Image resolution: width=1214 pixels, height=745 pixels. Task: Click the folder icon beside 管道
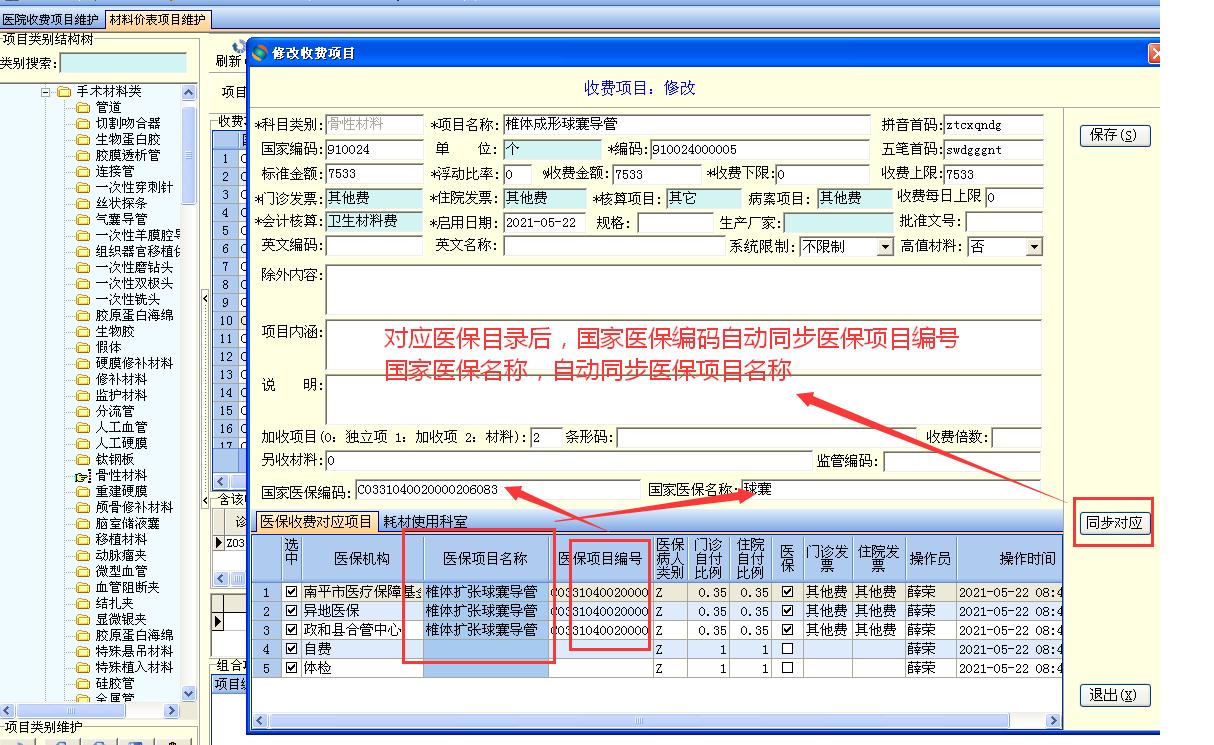(83, 108)
